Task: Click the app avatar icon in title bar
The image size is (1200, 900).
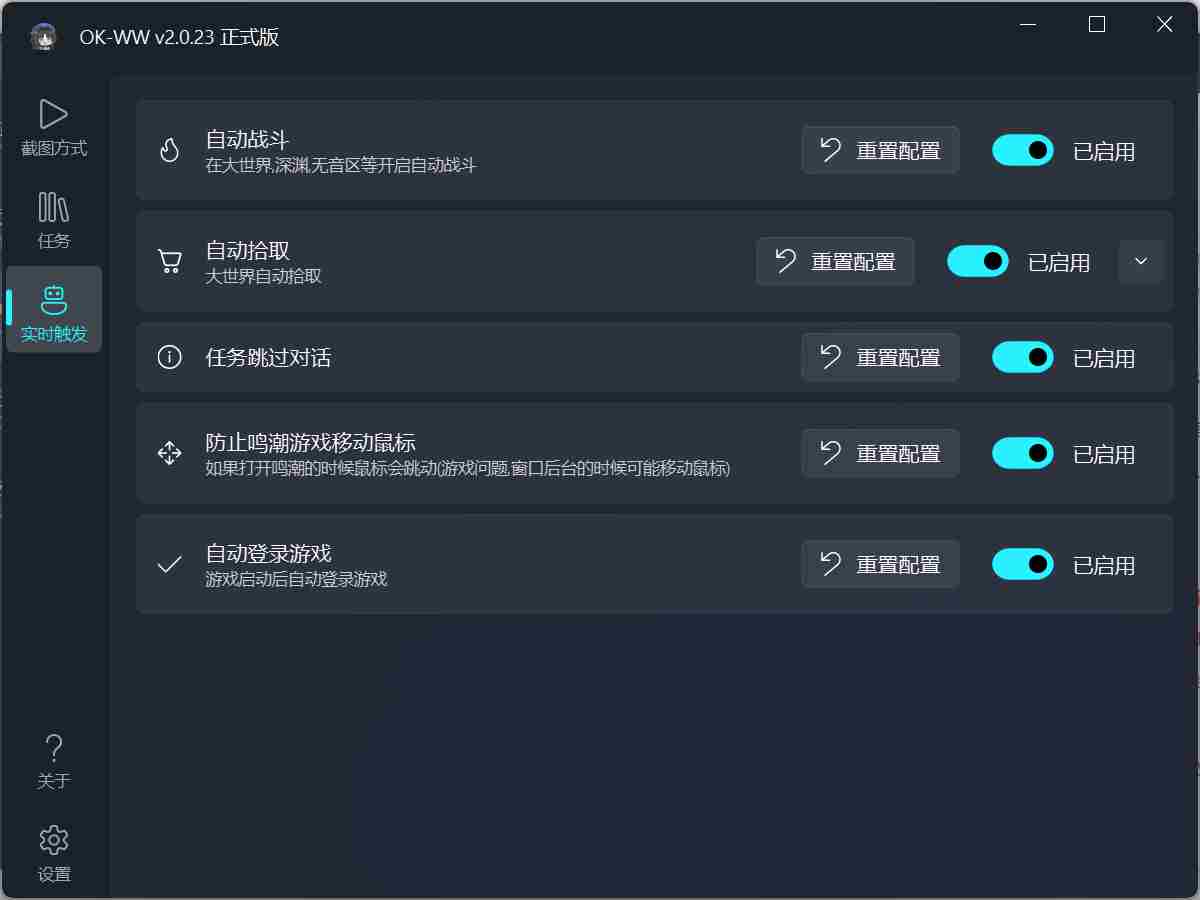Action: point(42,37)
